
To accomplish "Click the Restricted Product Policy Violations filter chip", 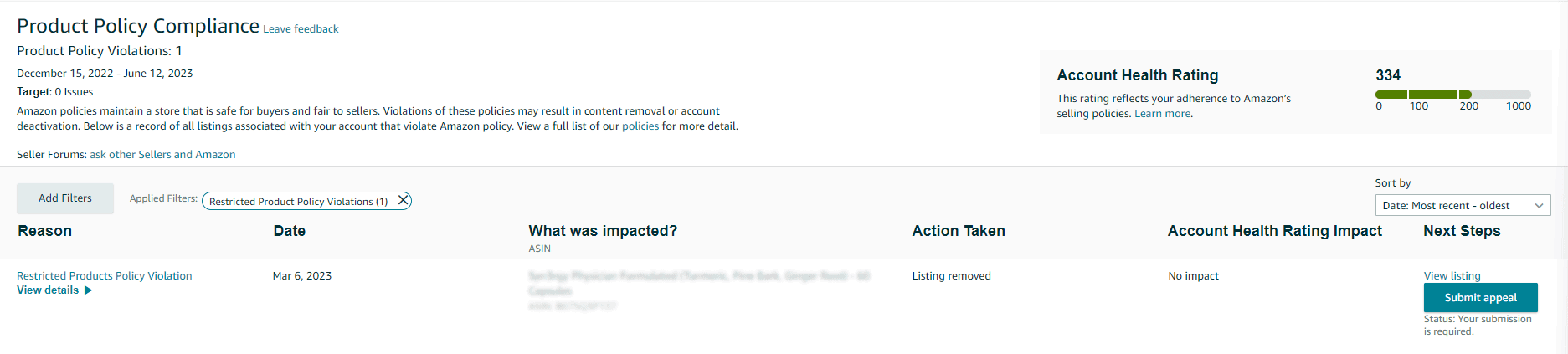I will 298,202.
